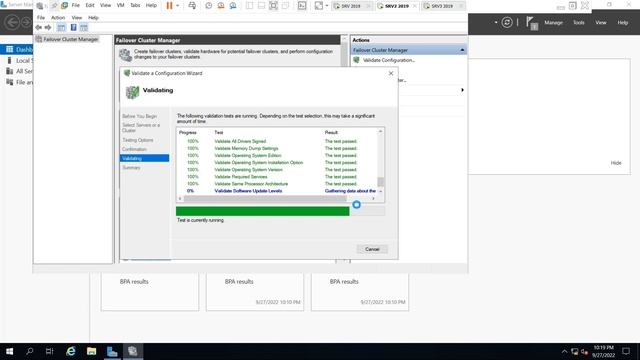Toggle the VMware thumbnail bar icon

click(x=261, y=6)
